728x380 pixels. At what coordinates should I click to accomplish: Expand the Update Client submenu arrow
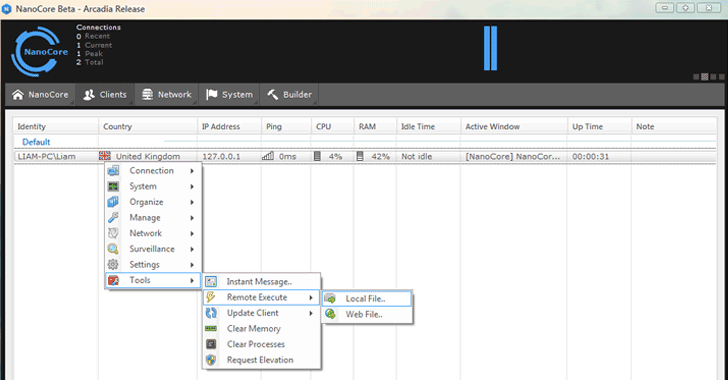point(311,313)
